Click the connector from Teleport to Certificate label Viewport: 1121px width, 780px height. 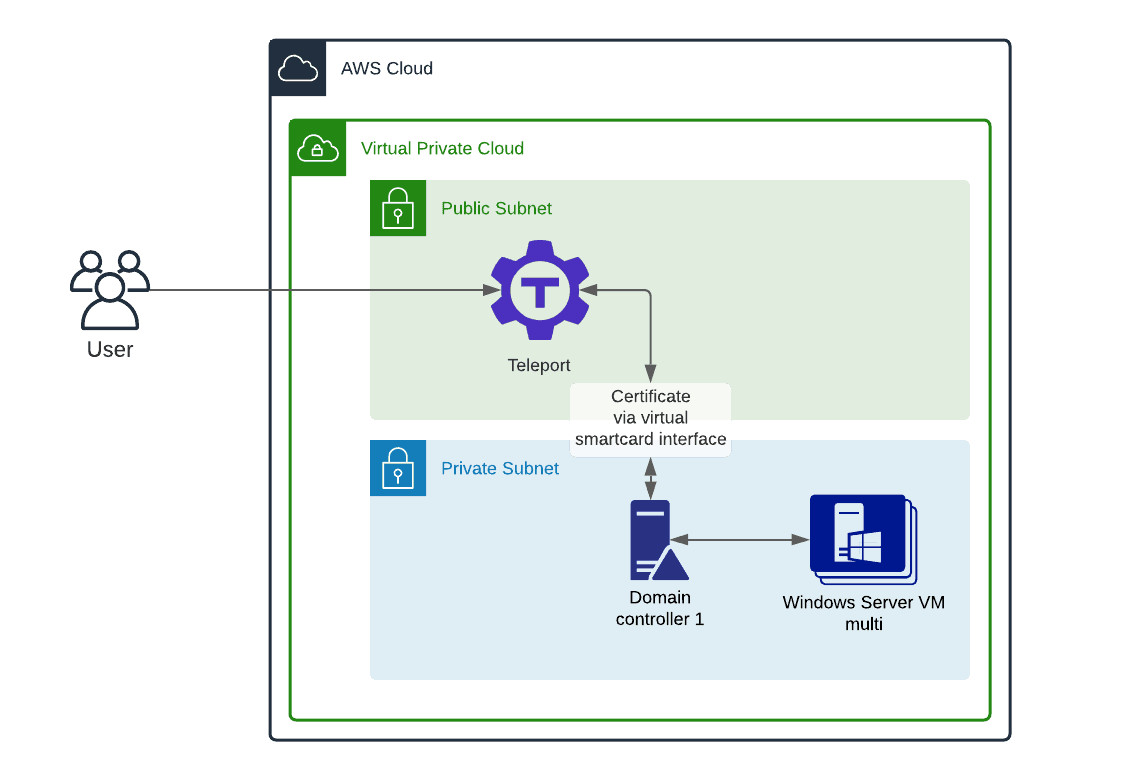pyautogui.click(x=651, y=330)
